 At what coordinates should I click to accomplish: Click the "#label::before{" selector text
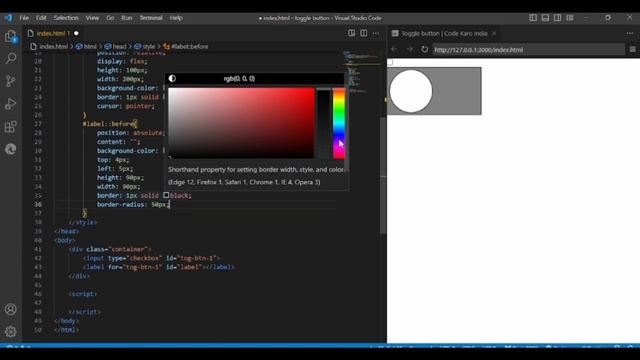pyautogui.click(x=110, y=124)
